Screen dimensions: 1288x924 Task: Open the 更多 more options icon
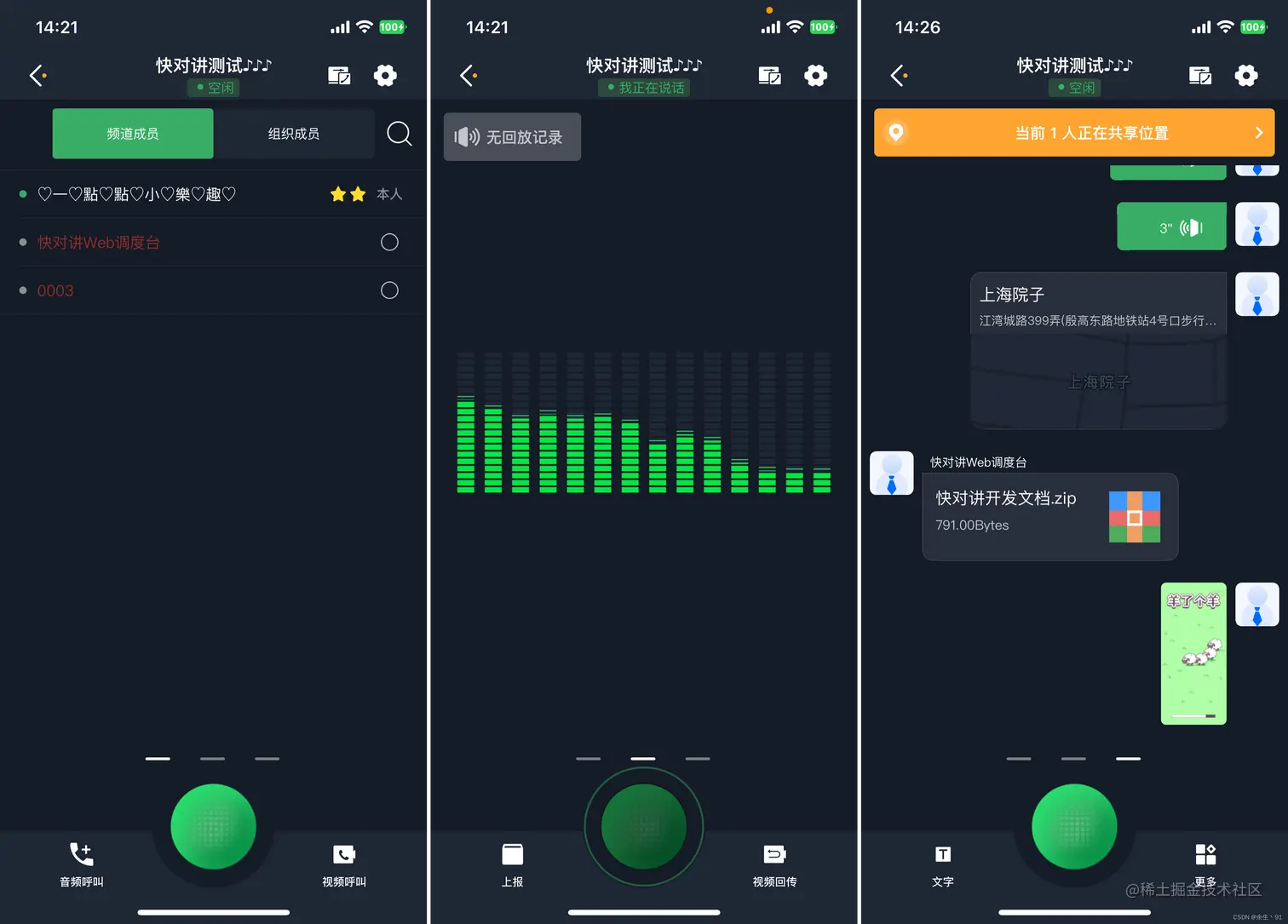(1205, 863)
